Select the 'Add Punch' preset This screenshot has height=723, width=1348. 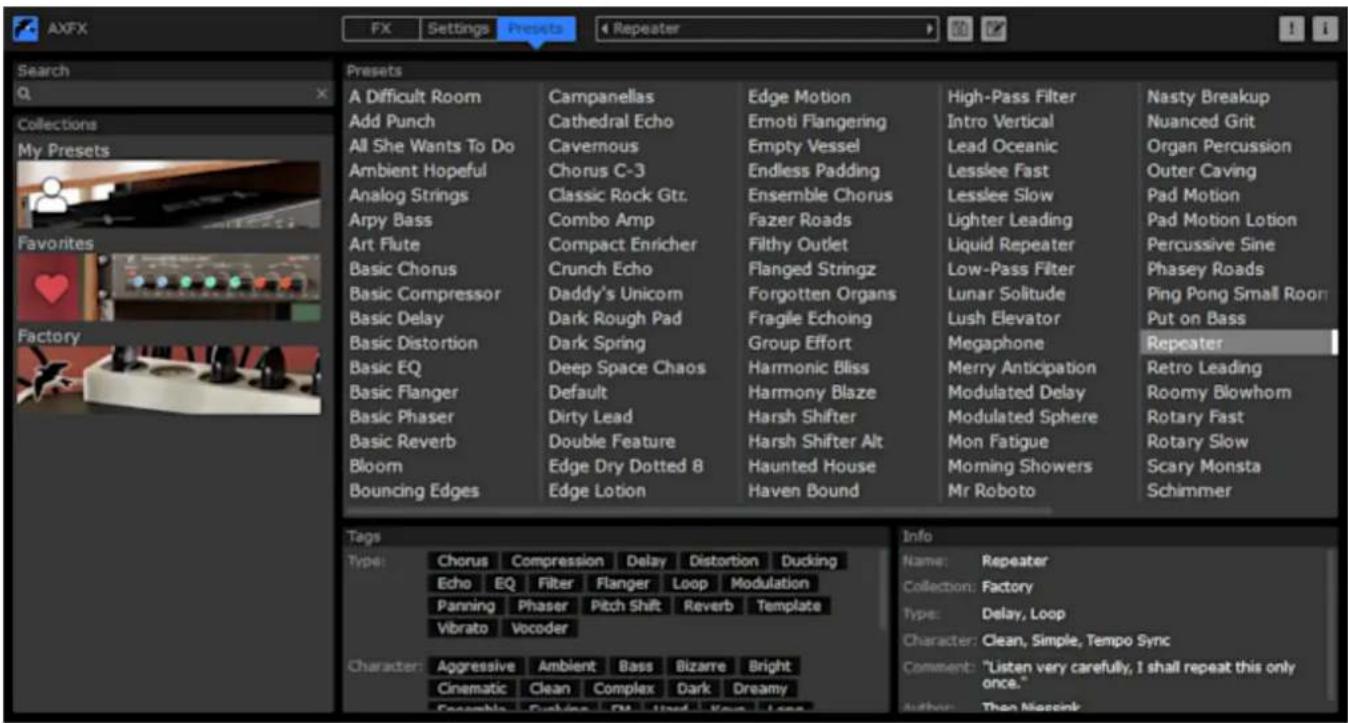coord(392,121)
